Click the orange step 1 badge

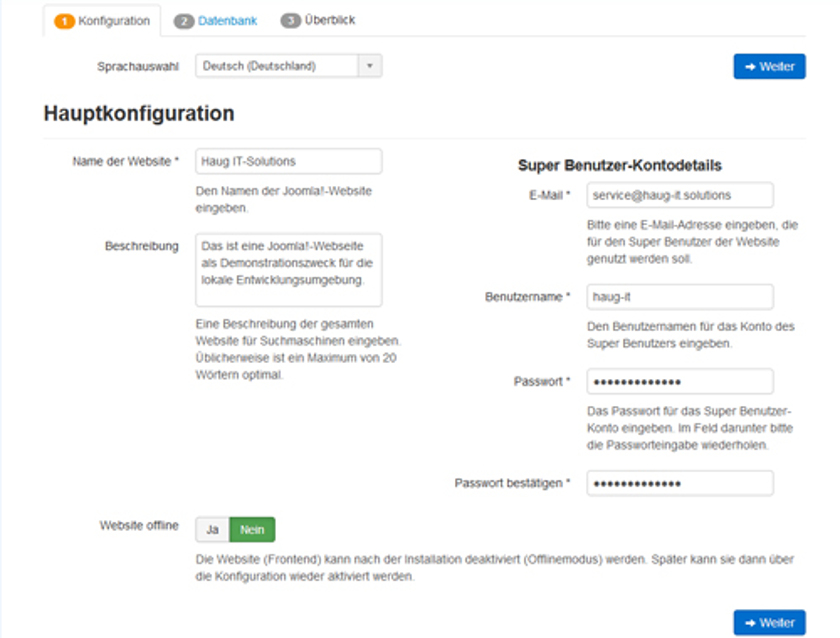point(64,21)
